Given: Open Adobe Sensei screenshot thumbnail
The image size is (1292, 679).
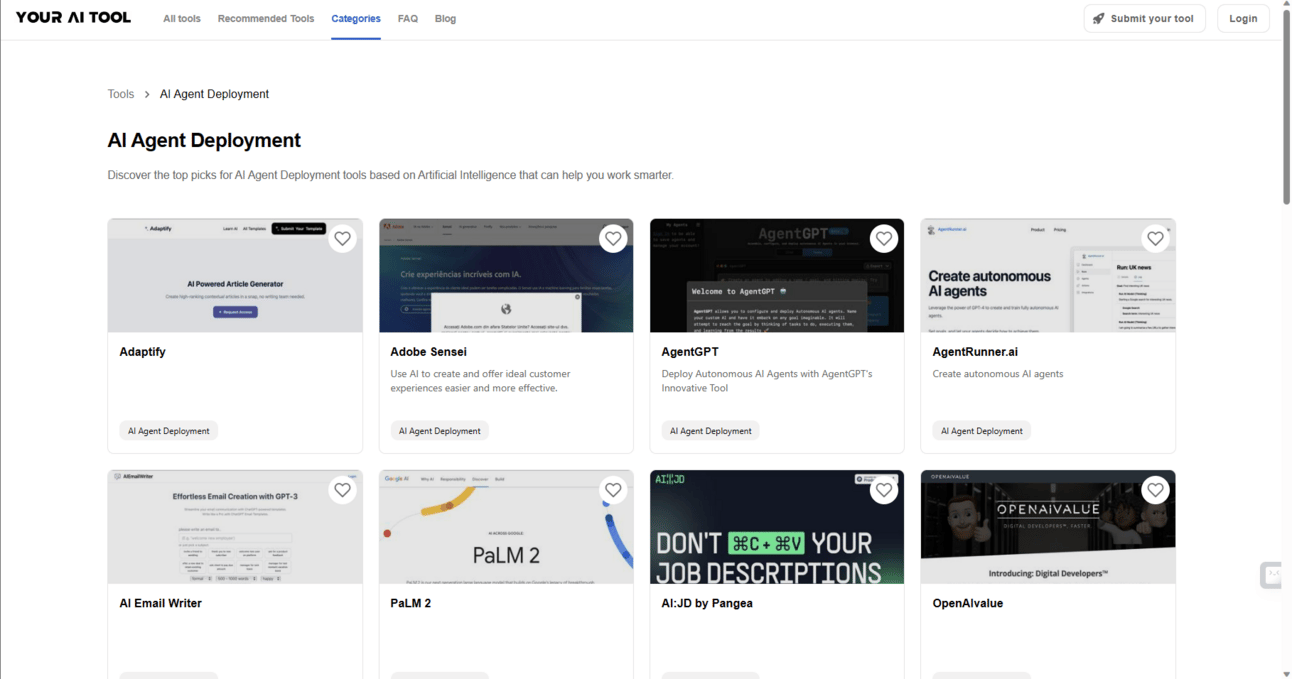Looking at the screenshot, I should pyautogui.click(x=506, y=275).
